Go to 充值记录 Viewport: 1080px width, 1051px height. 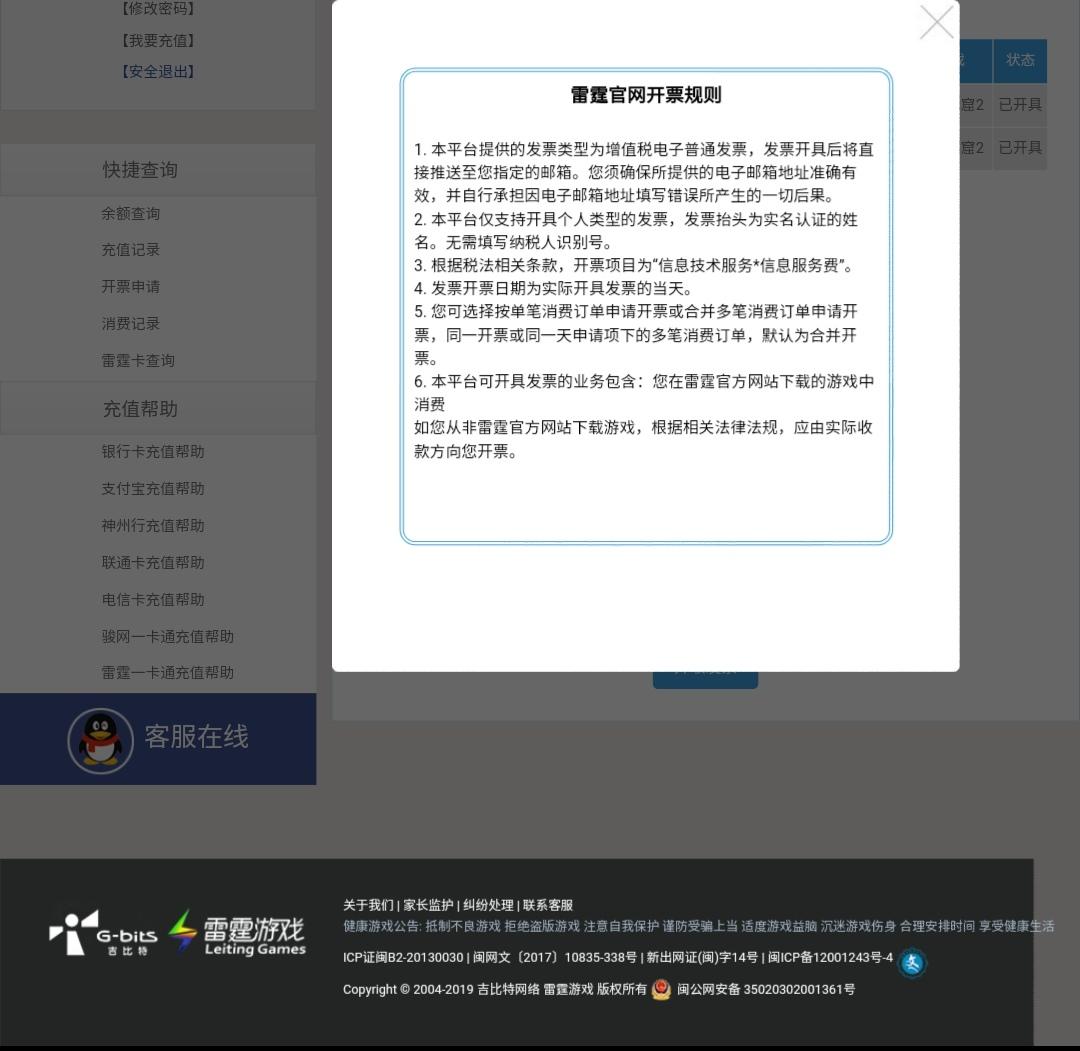(131, 249)
